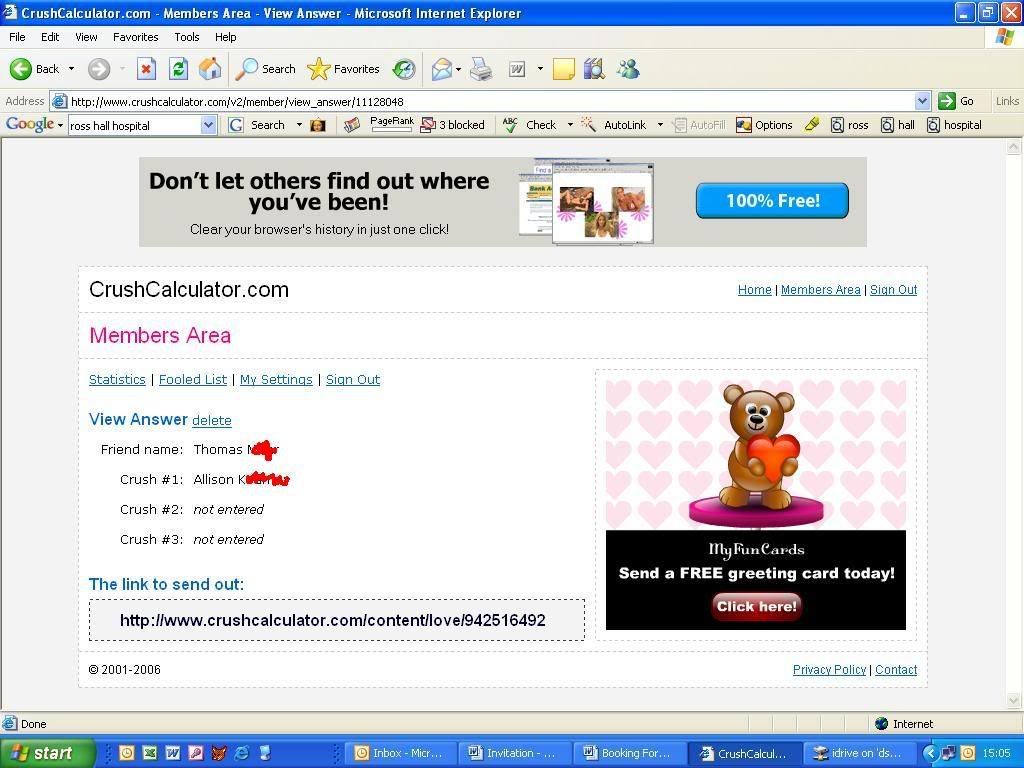The width and height of the screenshot is (1024, 768).
Task: Click Go button next to address bar
Action: click(956, 101)
